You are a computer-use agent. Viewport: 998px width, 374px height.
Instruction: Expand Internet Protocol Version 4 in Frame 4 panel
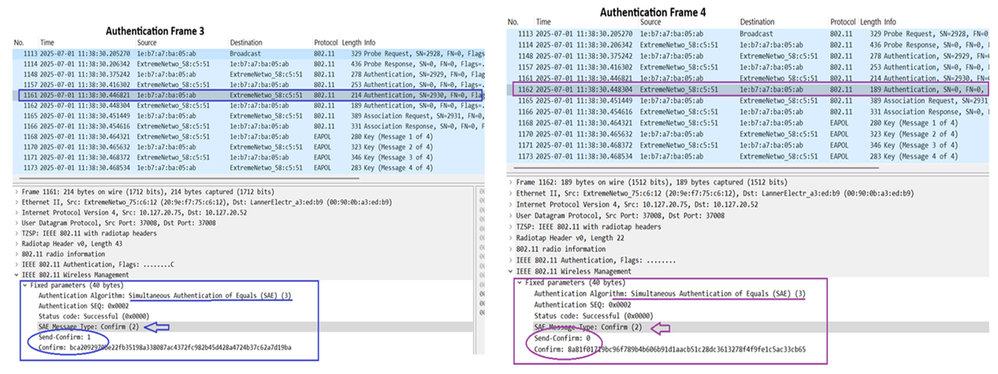(511, 205)
